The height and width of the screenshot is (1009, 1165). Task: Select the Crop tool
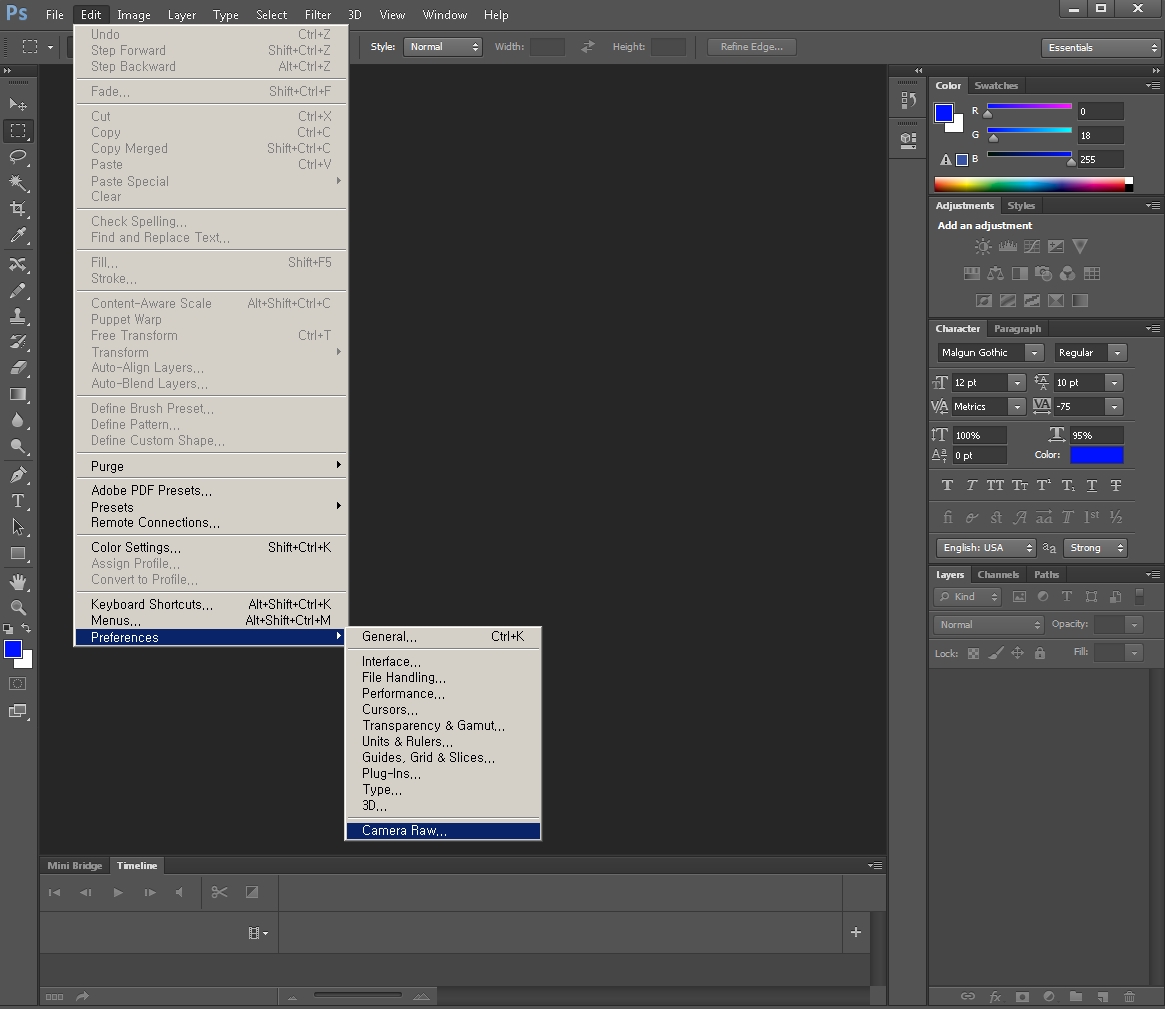(x=18, y=209)
